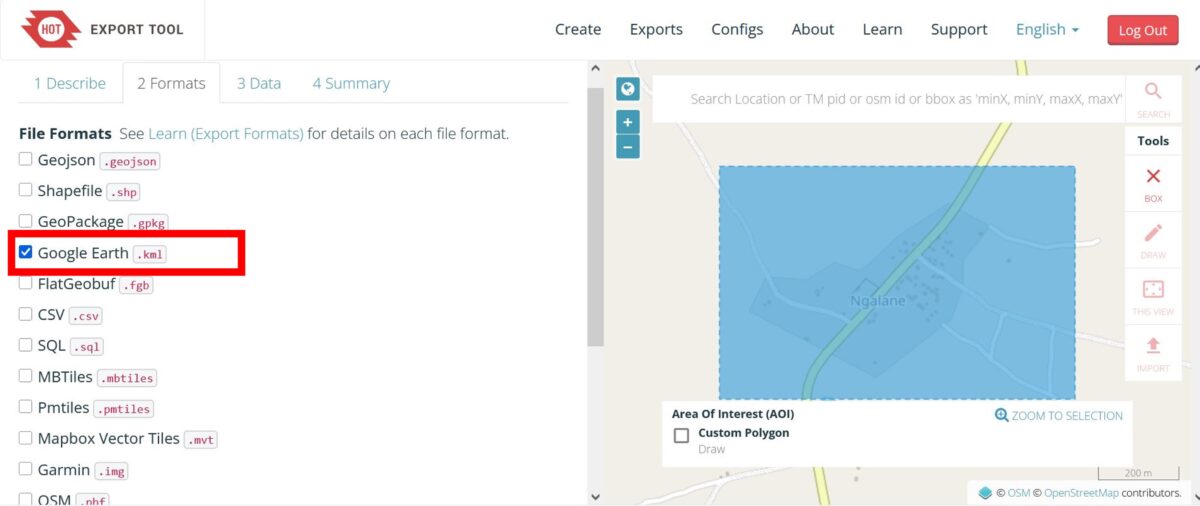Uncheck Google Earth .kml format
This screenshot has height=506, width=1200.
26,252
